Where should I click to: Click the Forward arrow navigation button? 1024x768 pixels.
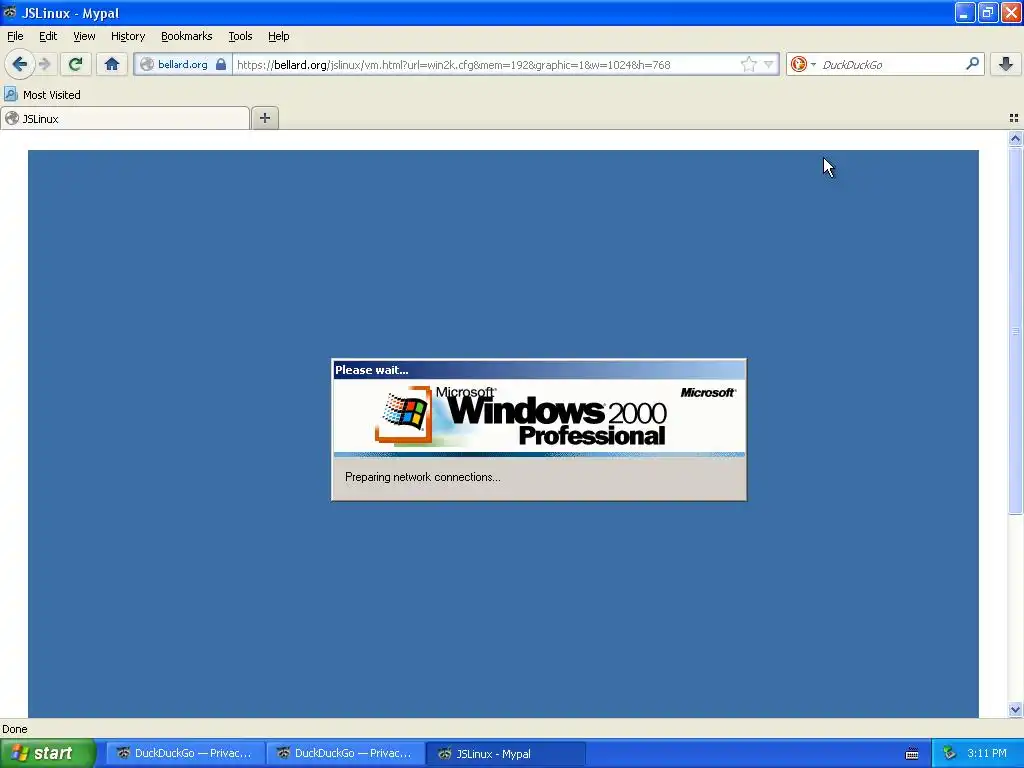(44, 64)
